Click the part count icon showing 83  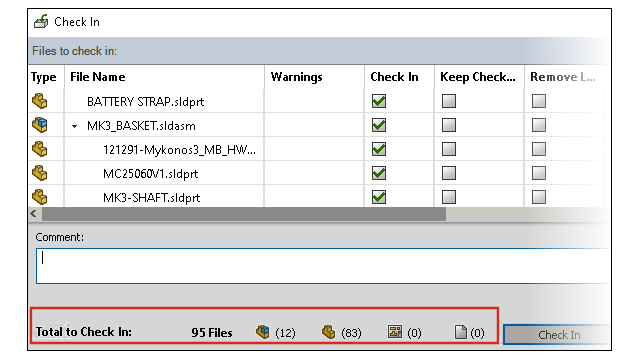[x=328, y=332]
